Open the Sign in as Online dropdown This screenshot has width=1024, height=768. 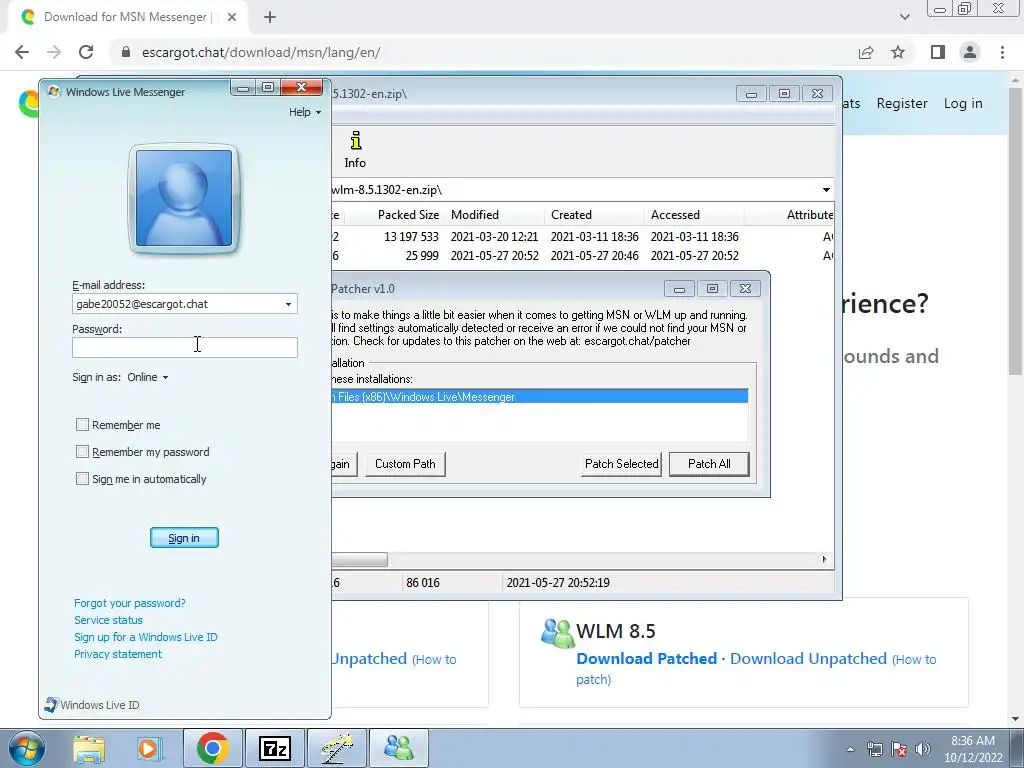tap(148, 377)
